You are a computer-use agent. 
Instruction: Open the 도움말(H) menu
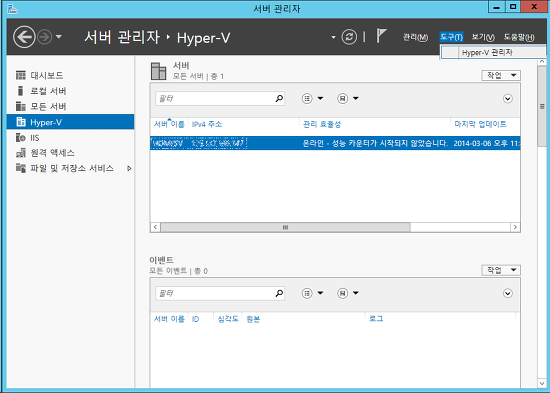click(519, 37)
